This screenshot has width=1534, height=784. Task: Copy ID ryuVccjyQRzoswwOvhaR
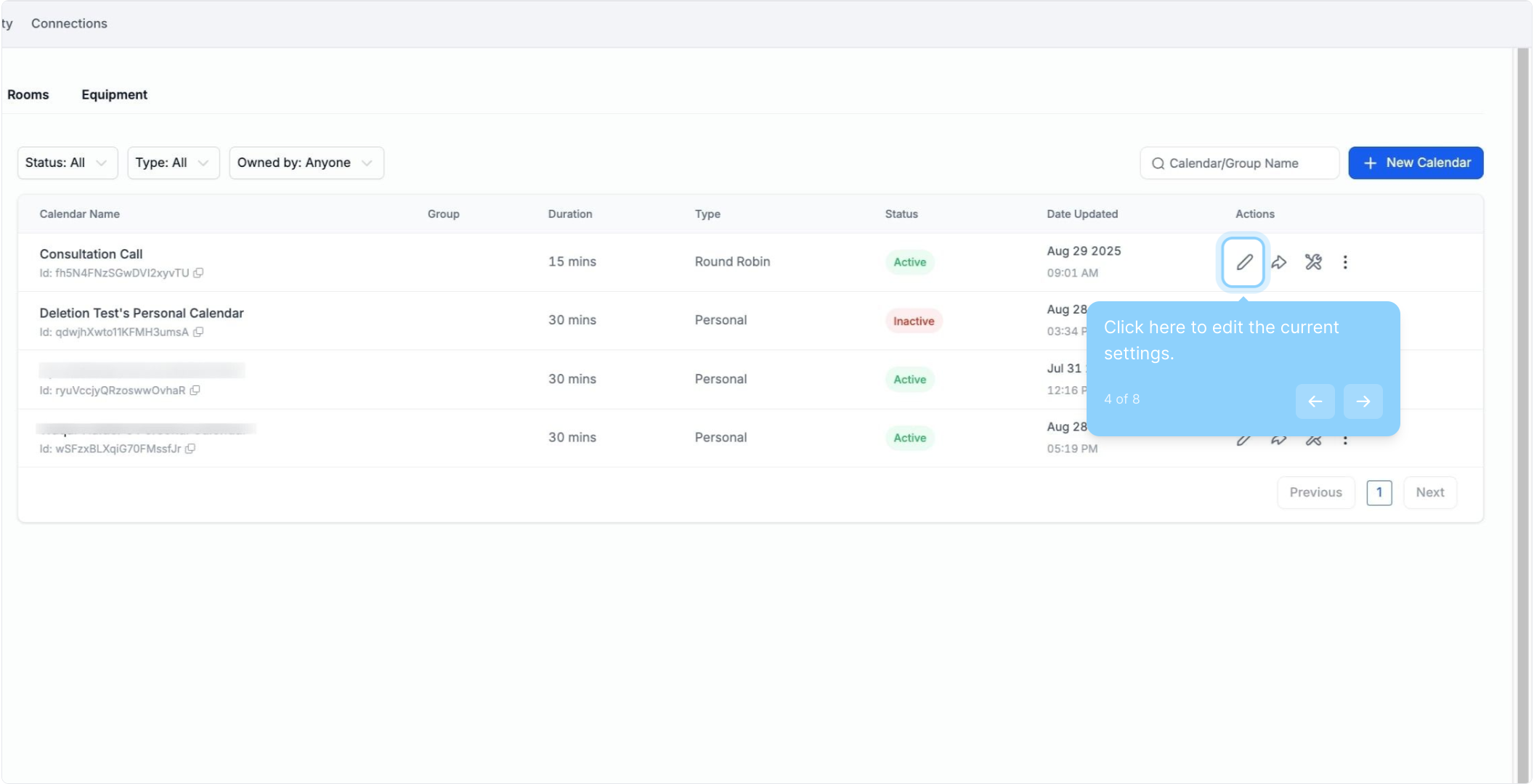[195, 391]
